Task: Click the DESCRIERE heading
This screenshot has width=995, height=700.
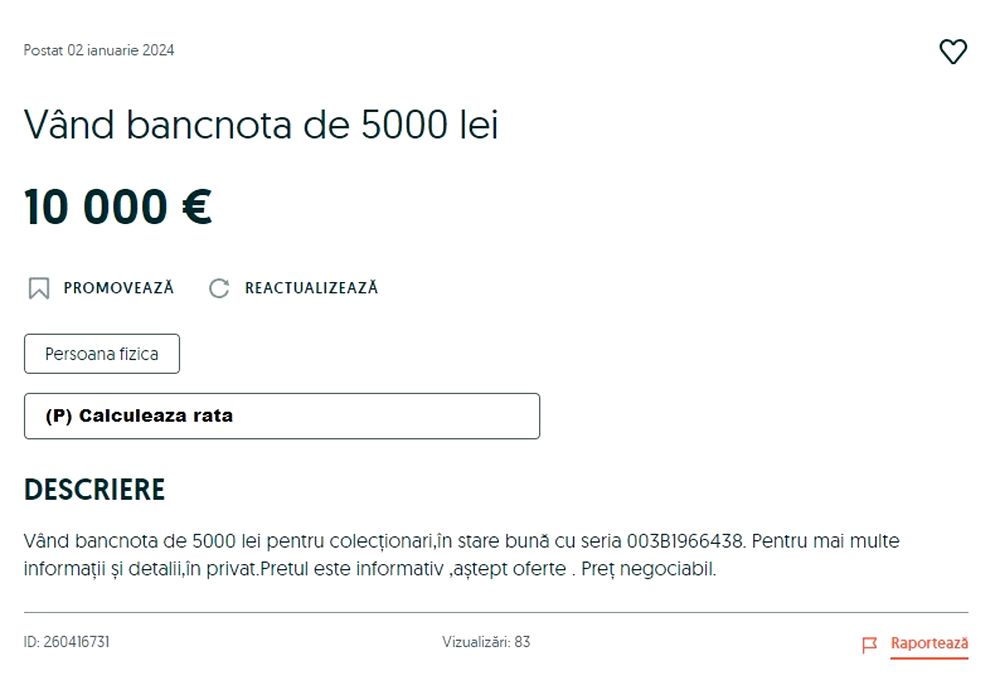Action: pyautogui.click(x=94, y=490)
